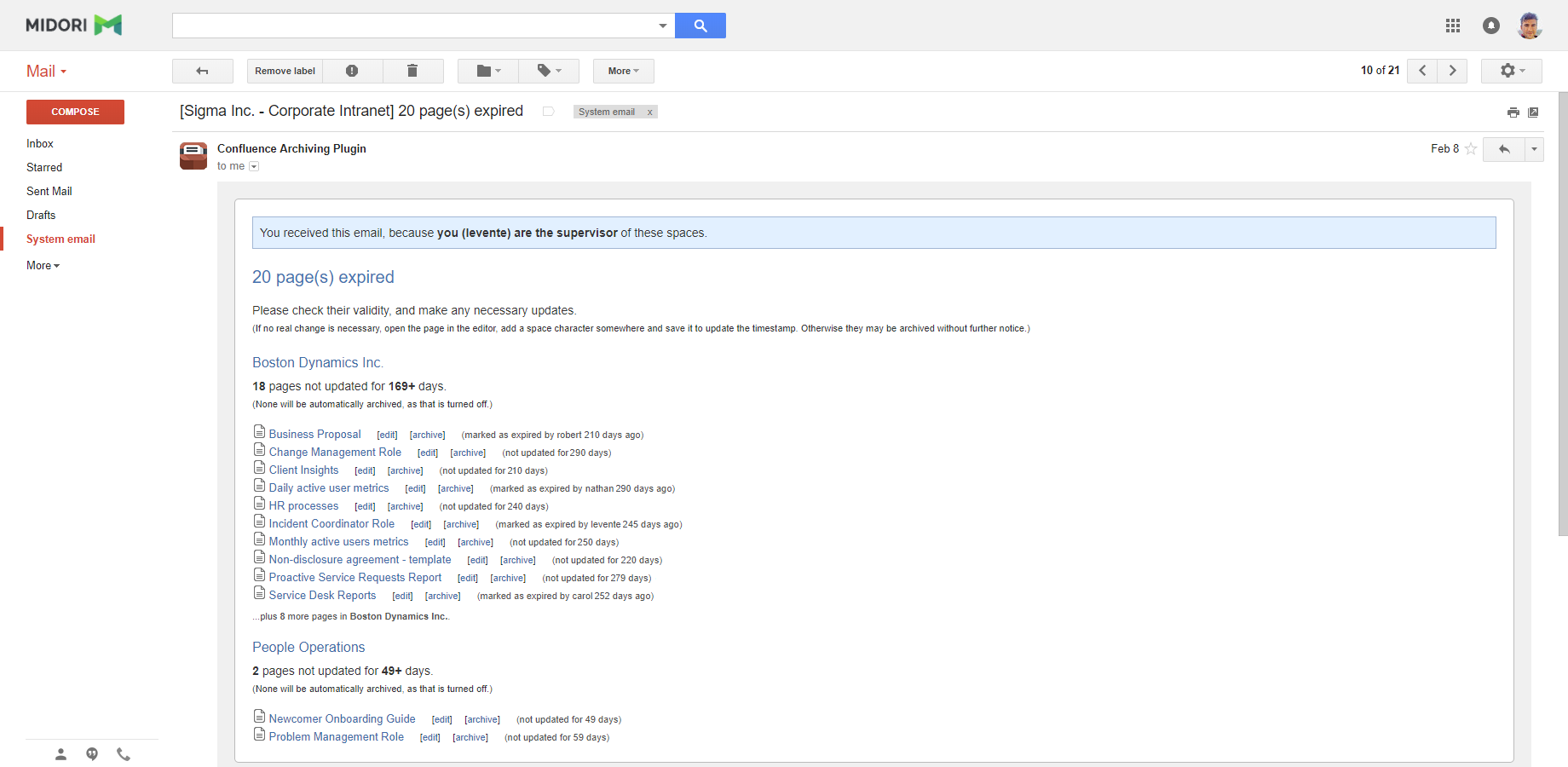Viewport: 1568px width, 767px height.
Task: Remove the System email label with its x
Action: [x=649, y=111]
